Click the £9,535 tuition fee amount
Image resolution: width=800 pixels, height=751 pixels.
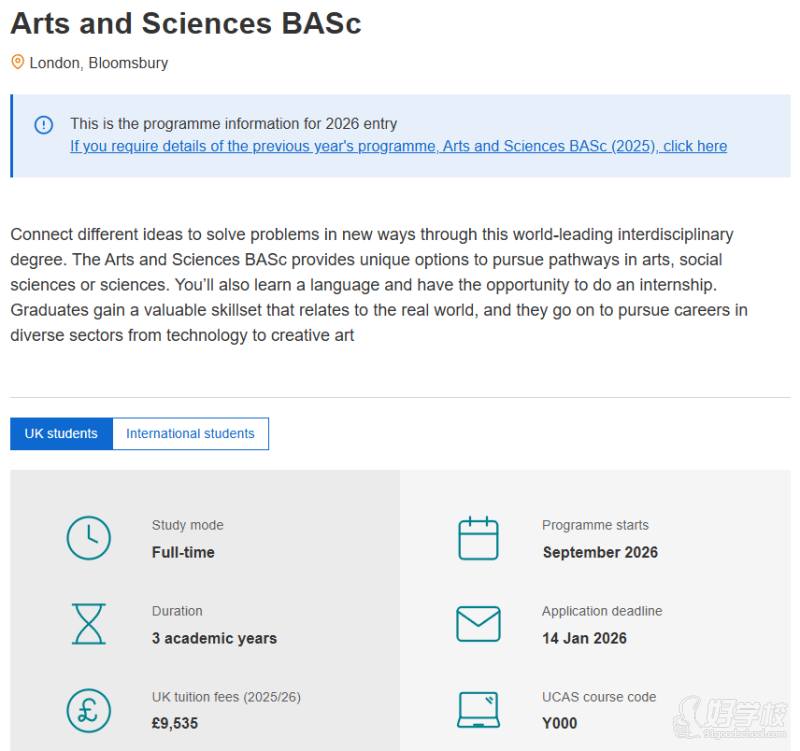tap(175, 723)
